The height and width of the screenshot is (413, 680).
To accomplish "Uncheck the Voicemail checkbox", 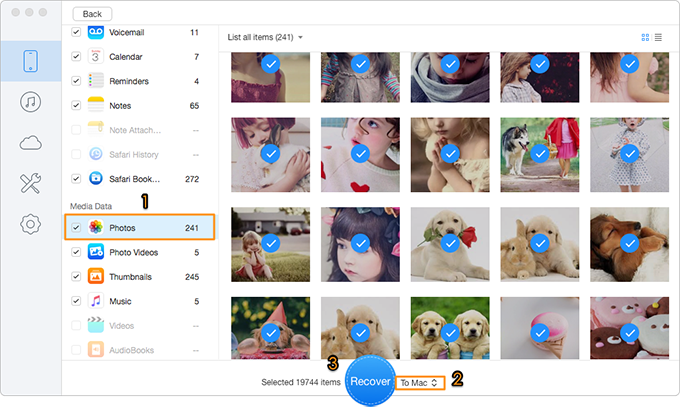I will [76, 32].
